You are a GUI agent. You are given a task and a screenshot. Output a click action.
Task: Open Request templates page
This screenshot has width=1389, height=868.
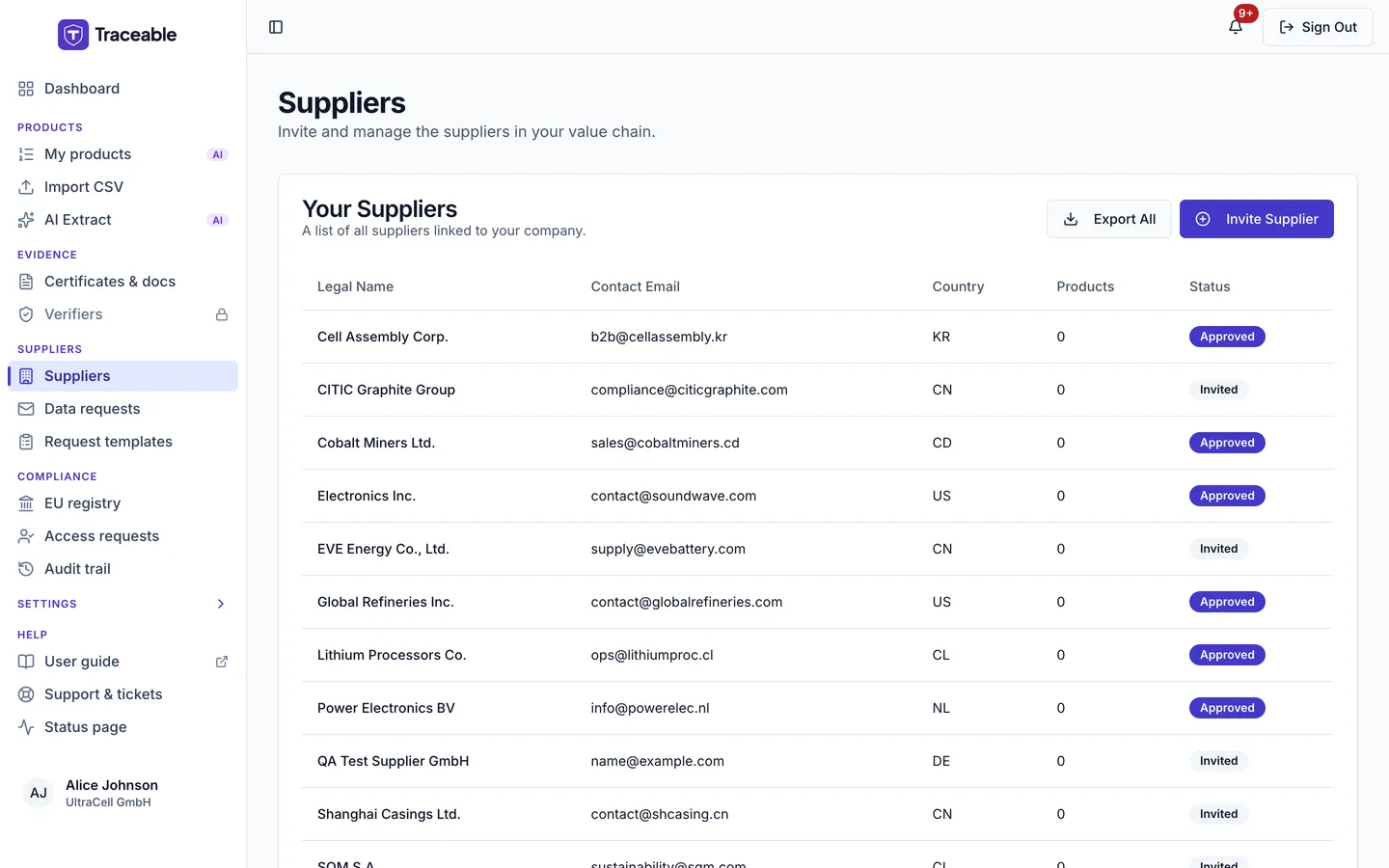tap(123, 442)
